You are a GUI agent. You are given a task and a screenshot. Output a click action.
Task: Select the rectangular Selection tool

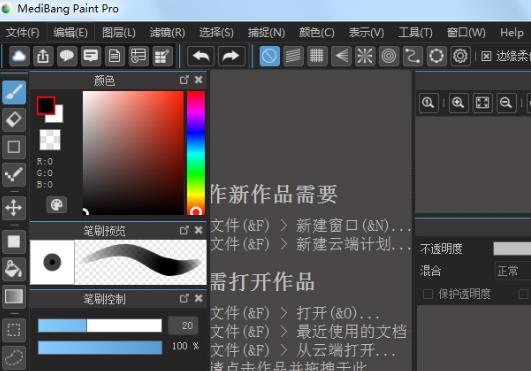pos(14,329)
